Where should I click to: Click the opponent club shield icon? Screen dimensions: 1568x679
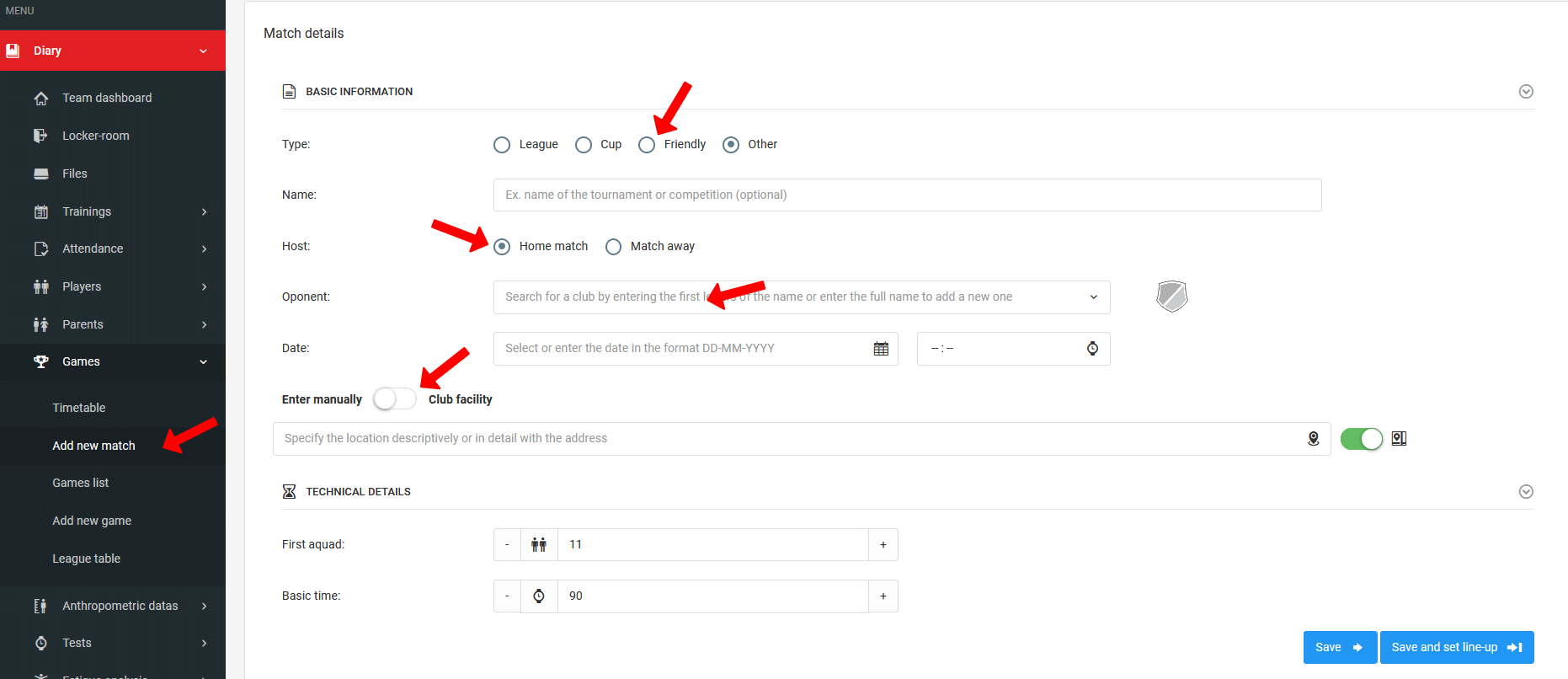(1171, 297)
